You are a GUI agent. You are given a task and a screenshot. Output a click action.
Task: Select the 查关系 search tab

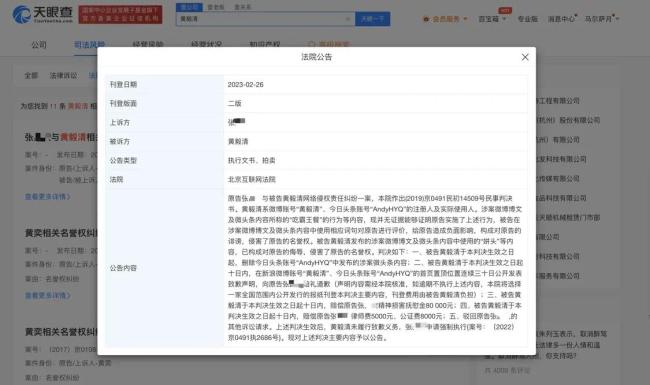(x=243, y=7)
